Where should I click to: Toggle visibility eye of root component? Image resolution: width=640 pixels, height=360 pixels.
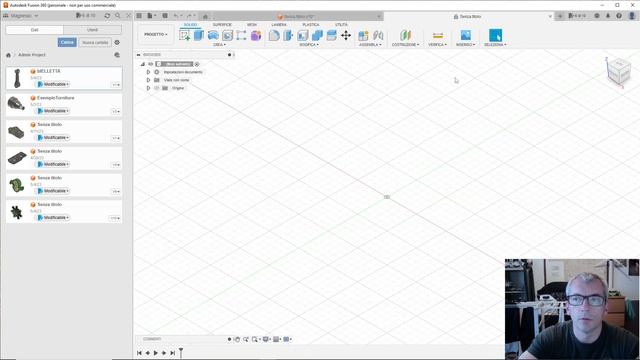click(151, 64)
